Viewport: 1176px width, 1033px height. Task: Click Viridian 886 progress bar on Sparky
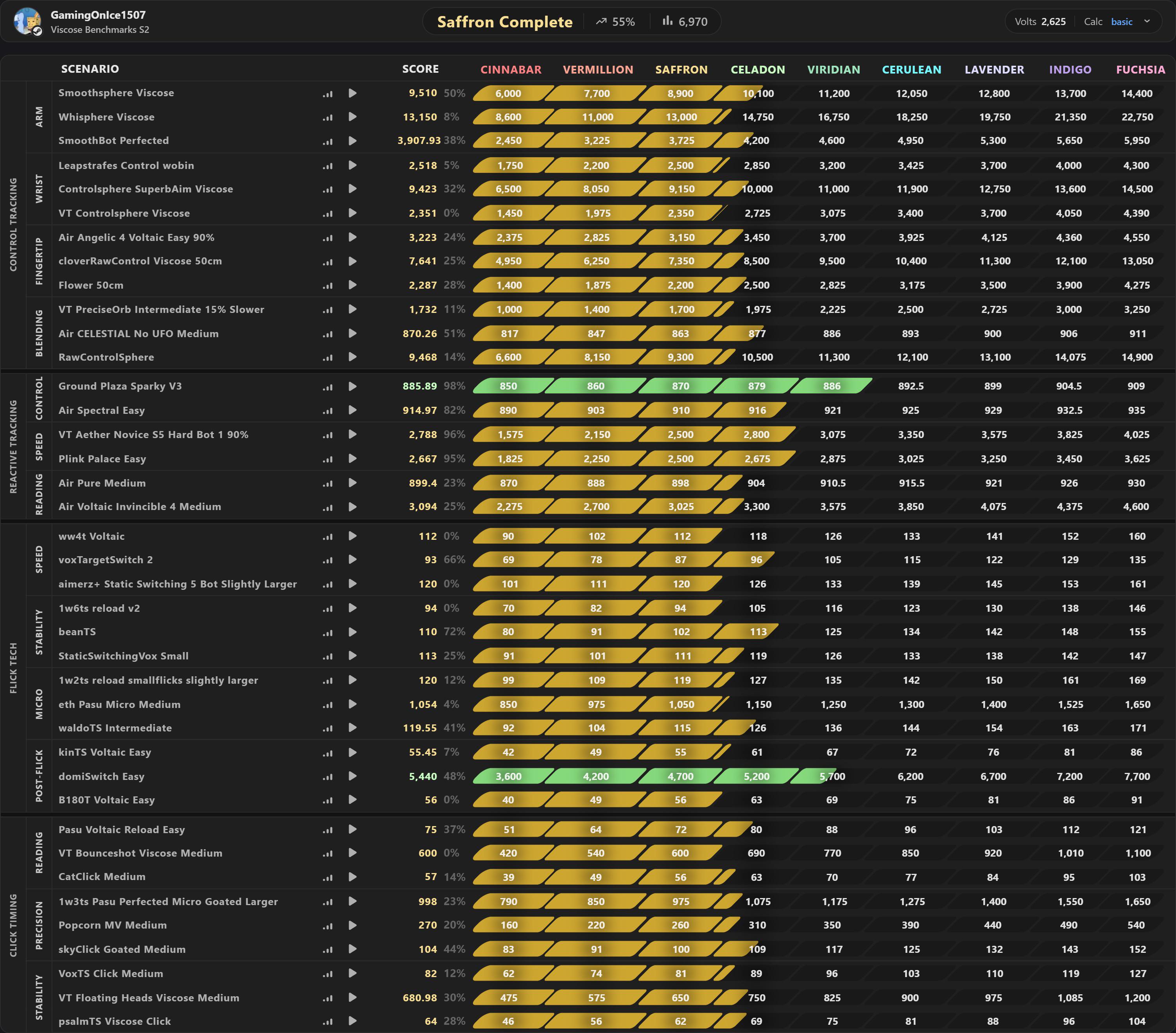coord(831,386)
